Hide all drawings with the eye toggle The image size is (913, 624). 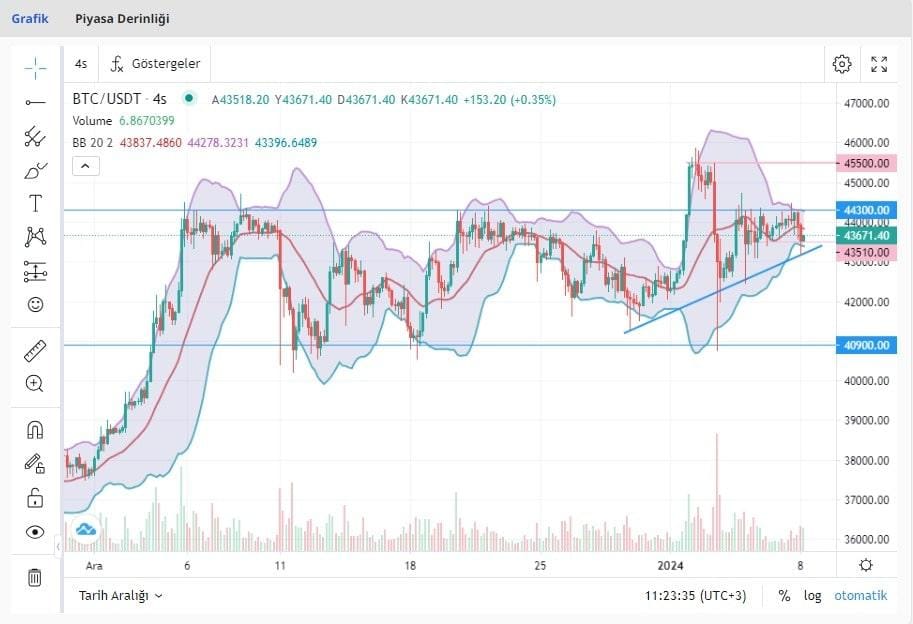tap(34, 530)
